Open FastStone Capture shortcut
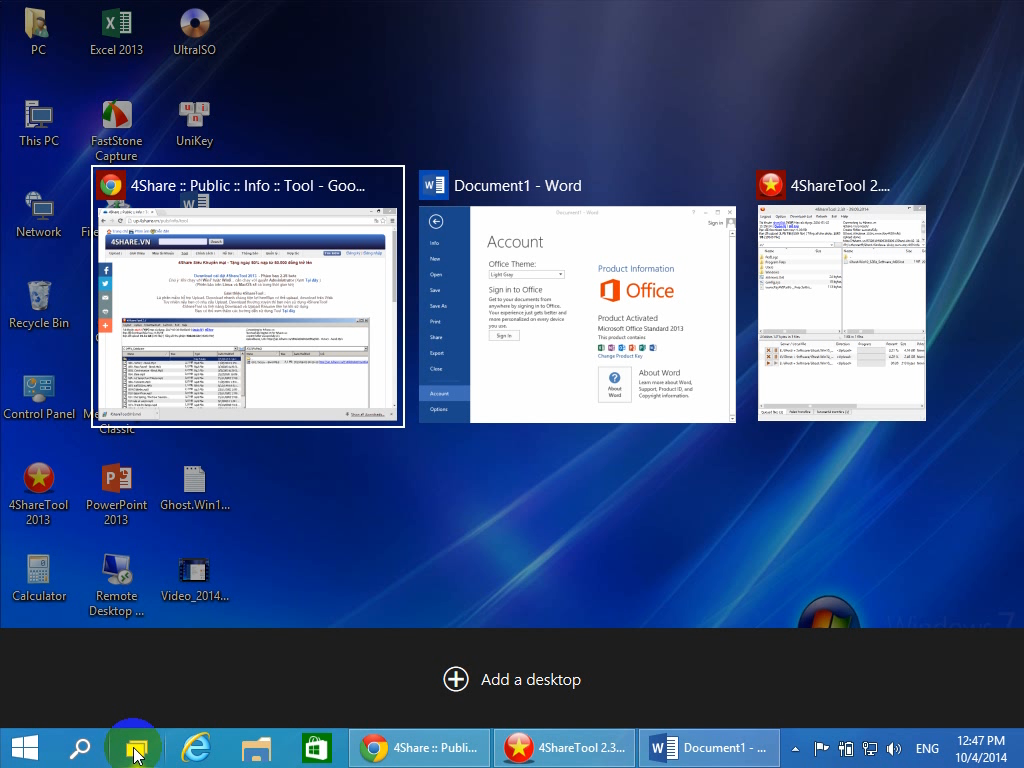Image resolution: width=1024 pixels, height=768 pixels. (x=116, y=130)
